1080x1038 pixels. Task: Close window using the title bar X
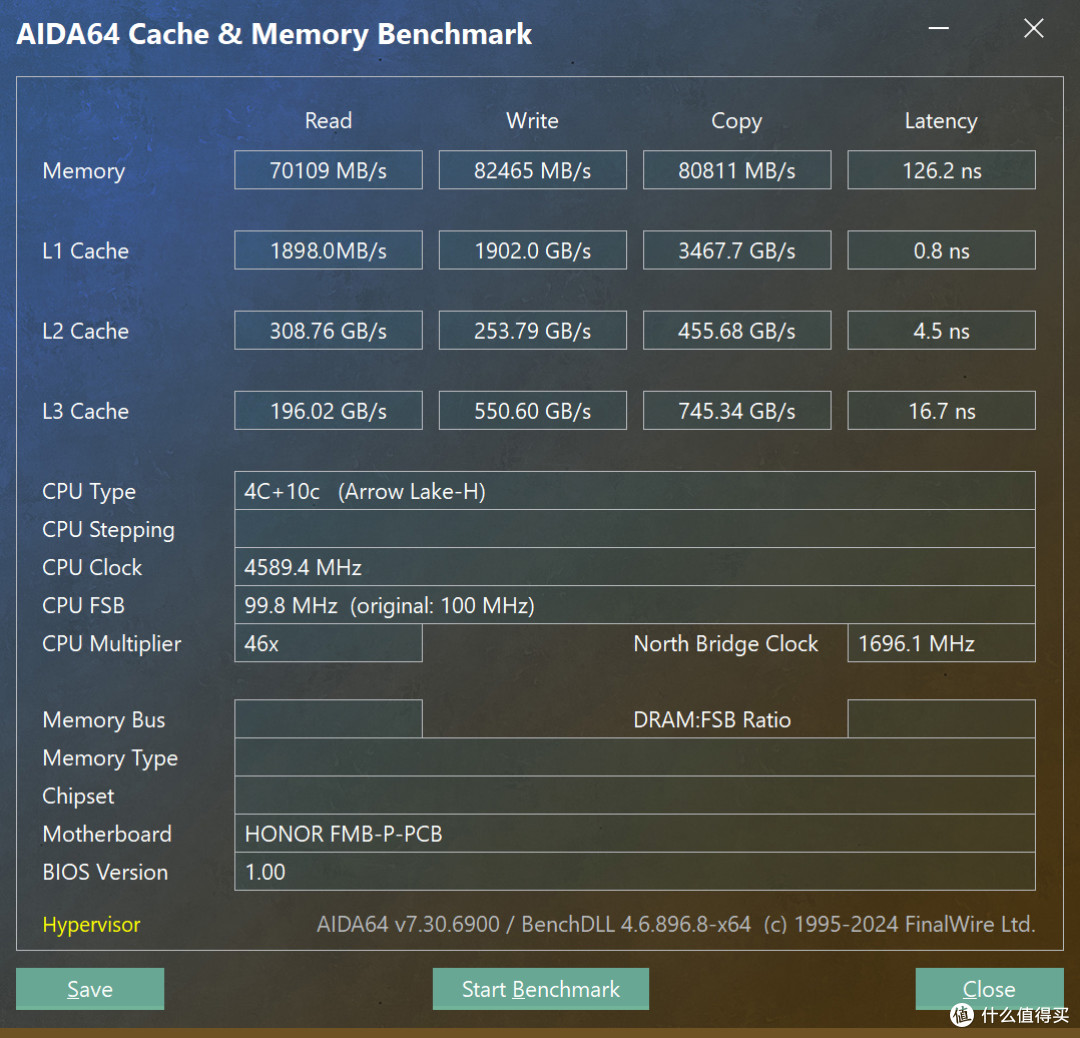pos(1033,28)
